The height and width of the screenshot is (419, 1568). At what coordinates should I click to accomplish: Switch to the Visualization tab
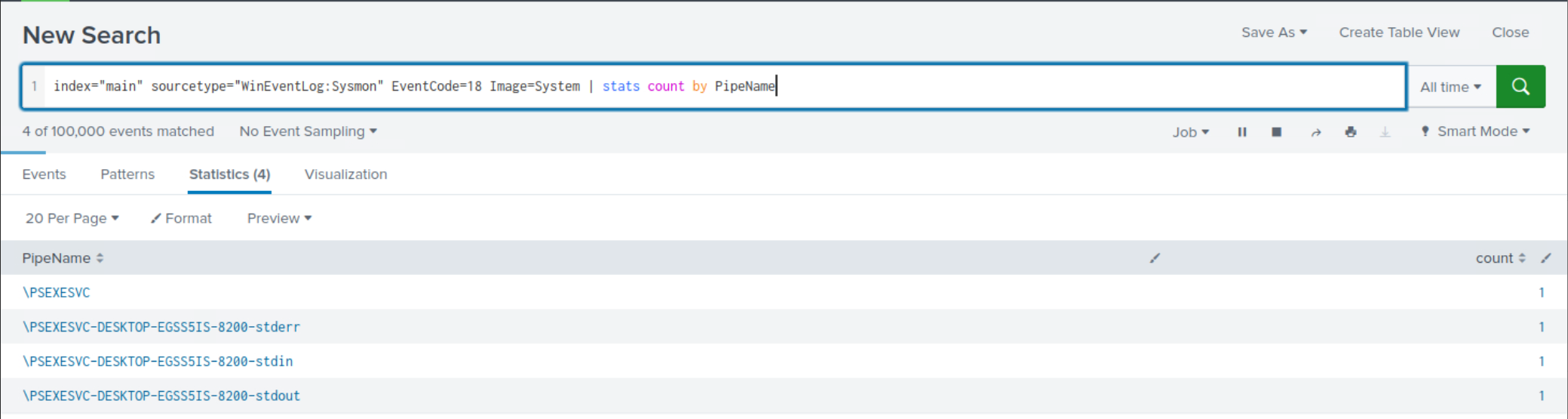(345, 174)
